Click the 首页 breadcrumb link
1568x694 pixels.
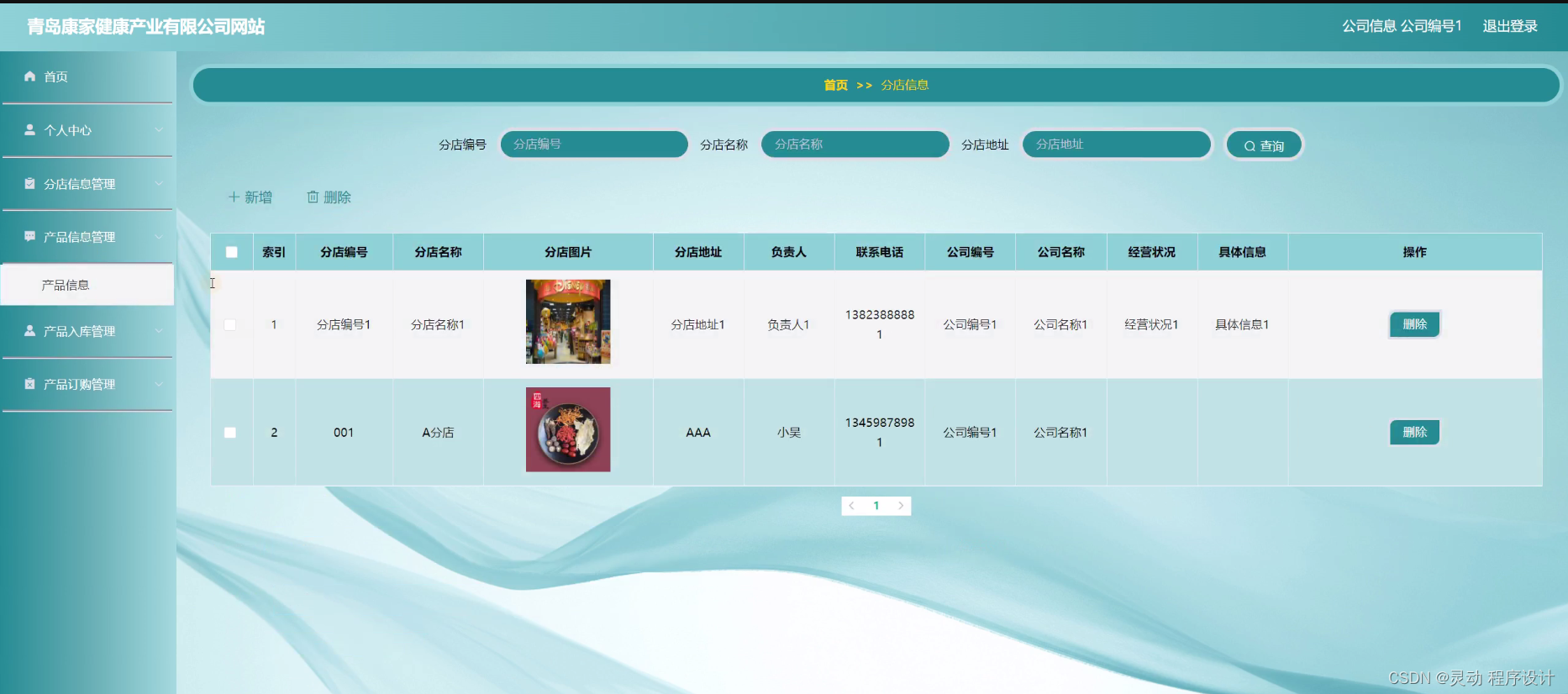coord(835,85)
